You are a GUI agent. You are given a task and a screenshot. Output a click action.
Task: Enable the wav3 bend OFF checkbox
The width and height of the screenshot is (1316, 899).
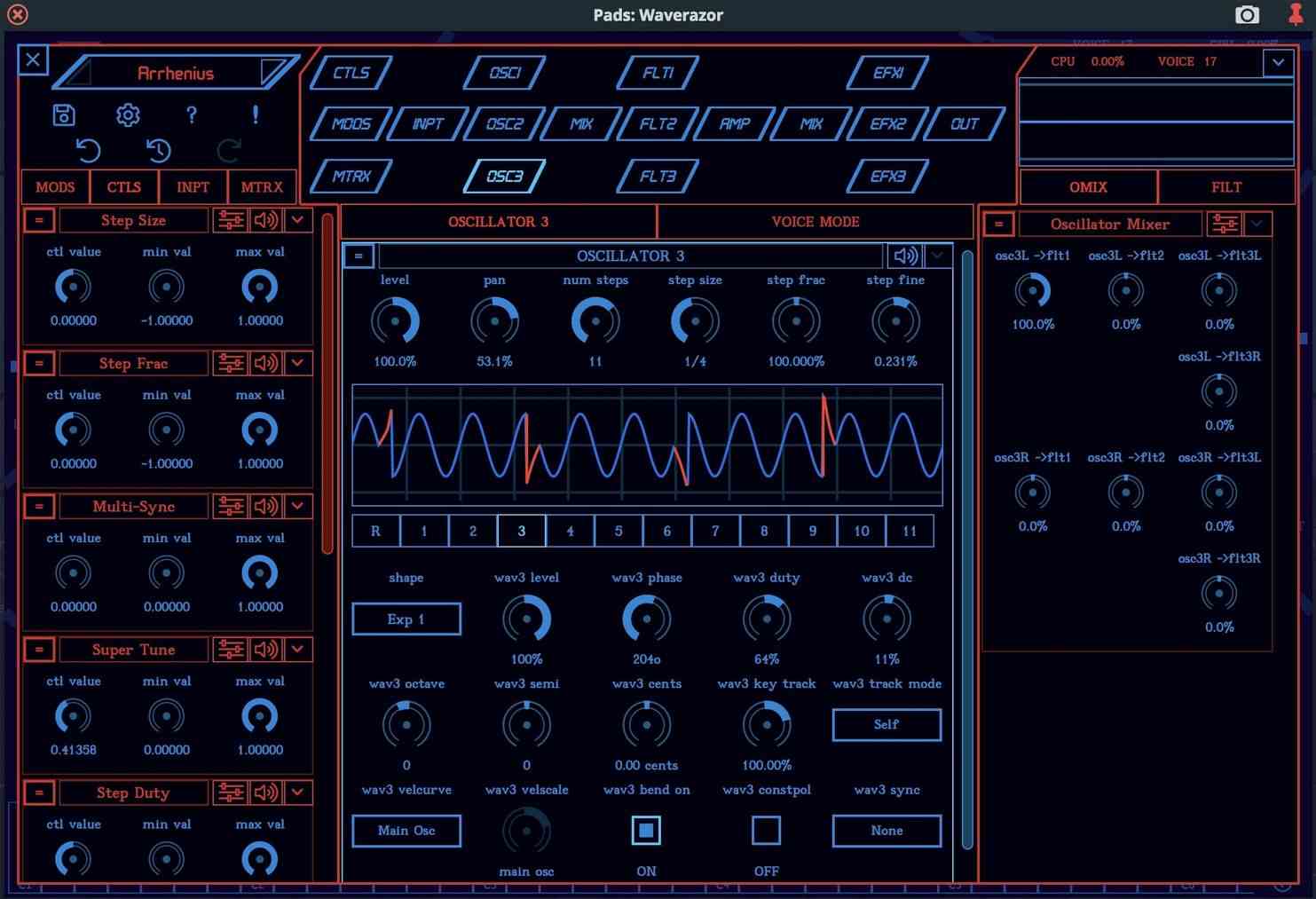[x=766, y=831]
